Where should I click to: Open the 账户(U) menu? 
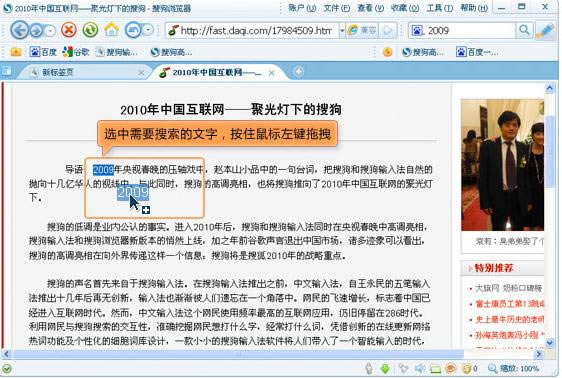click(x=302, y=8)
